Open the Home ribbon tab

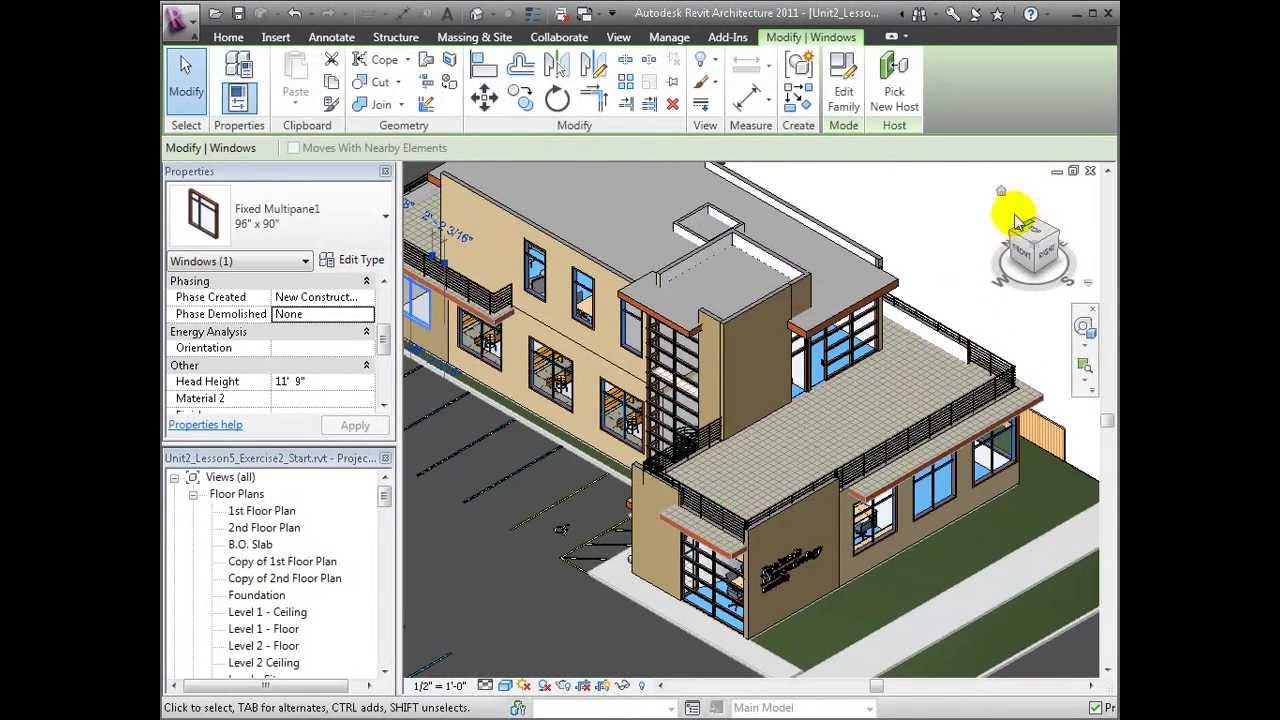click(228, 37)
